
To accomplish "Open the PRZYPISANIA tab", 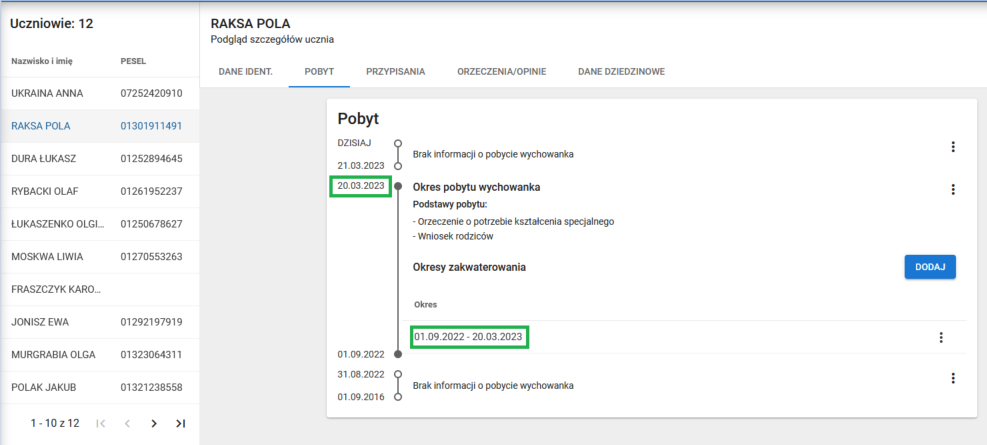I will (395, 72).
